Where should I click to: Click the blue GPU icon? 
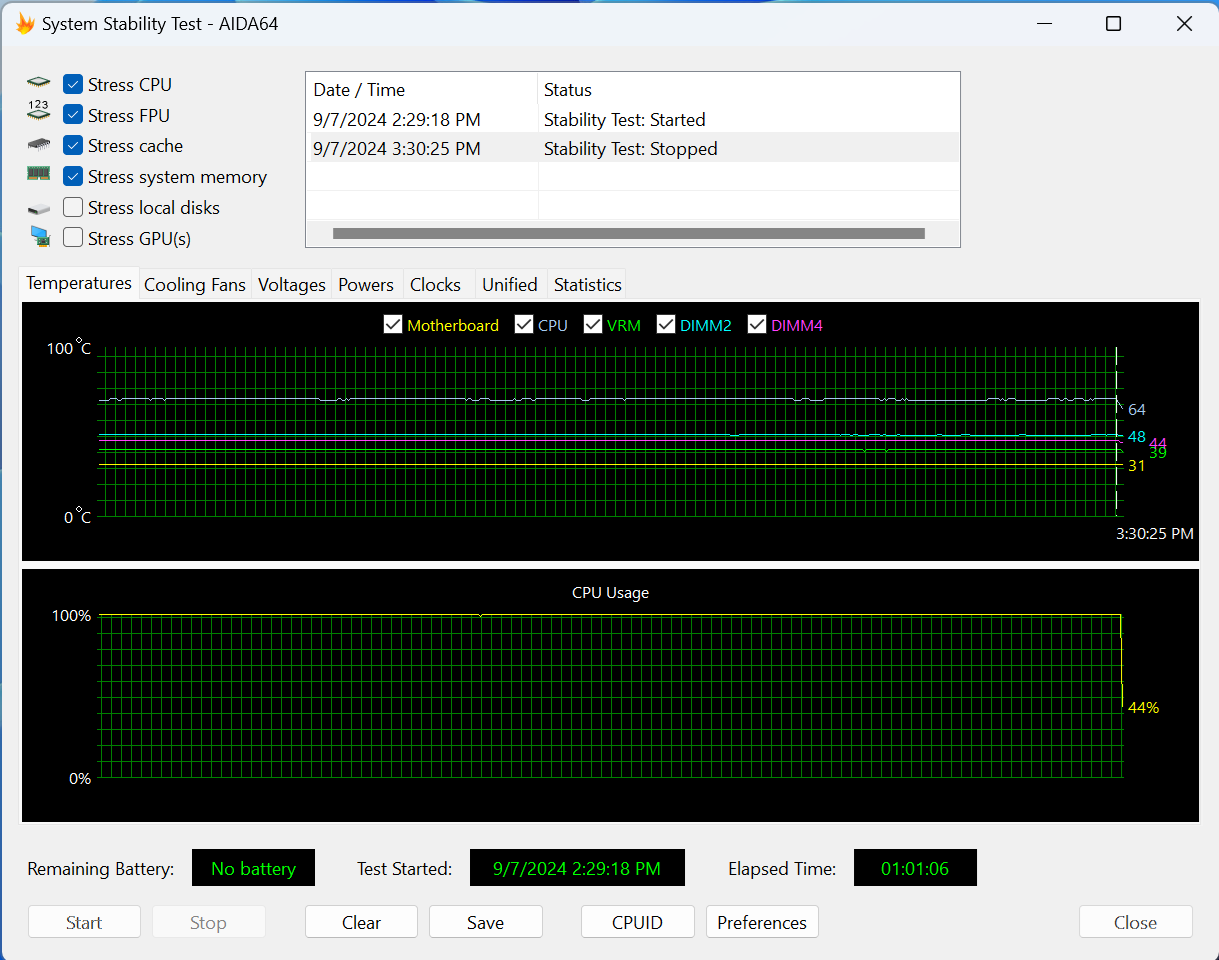tap(38, 237)
